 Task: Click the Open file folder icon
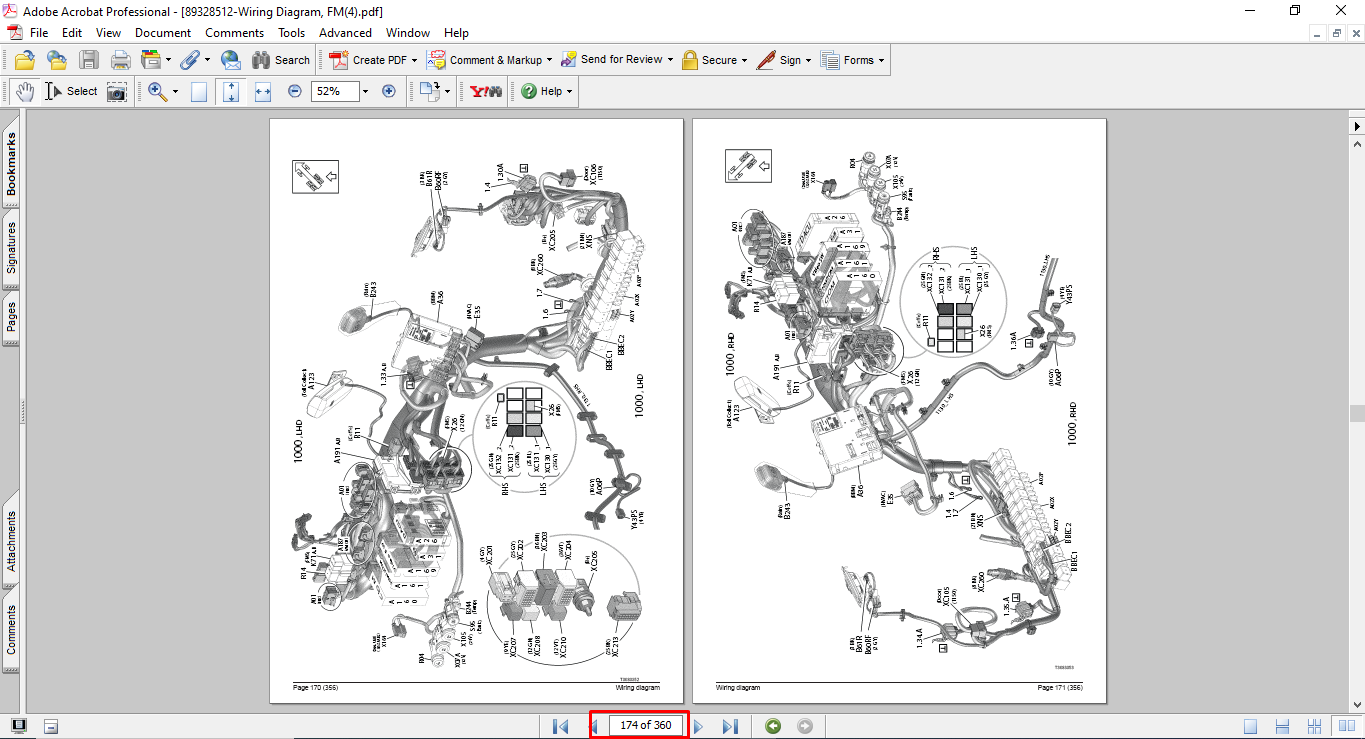(24, 60)
